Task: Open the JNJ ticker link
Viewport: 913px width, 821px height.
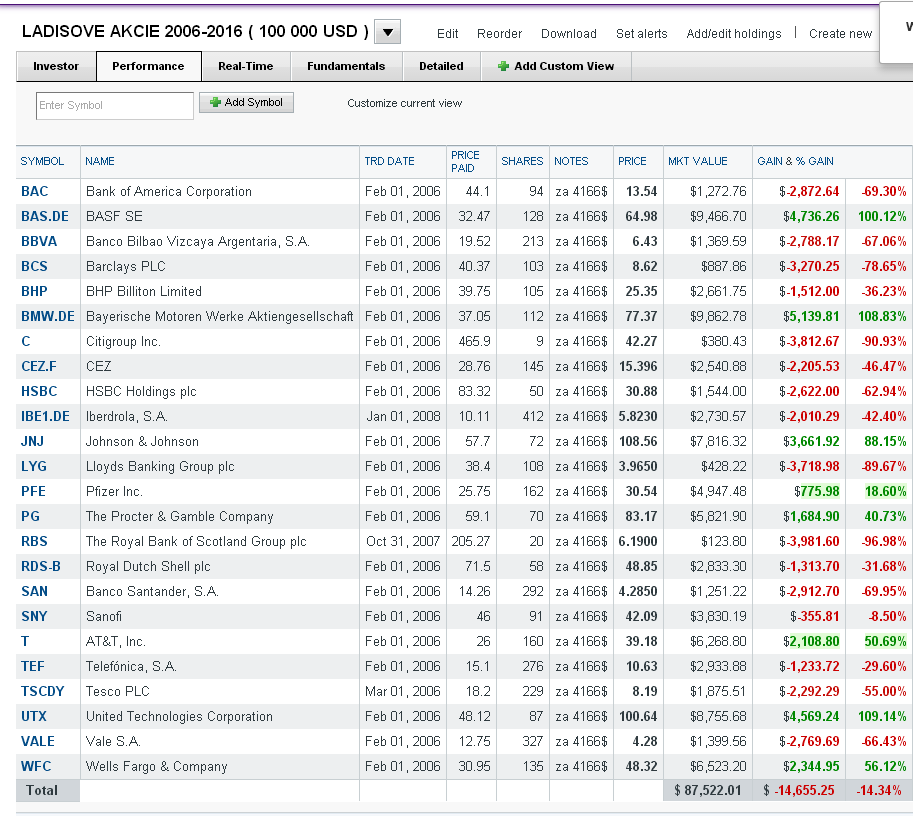Action: (x=33, y=442)
